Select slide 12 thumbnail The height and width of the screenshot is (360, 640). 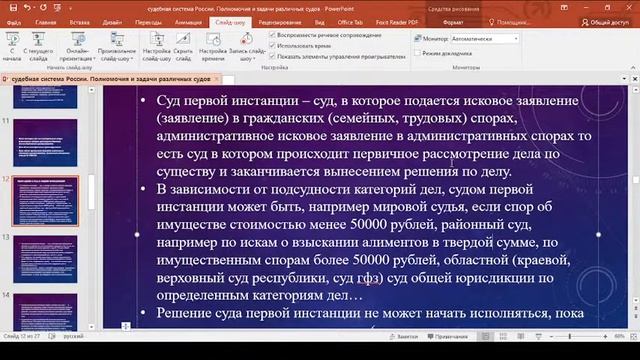[x=45, y=201]
